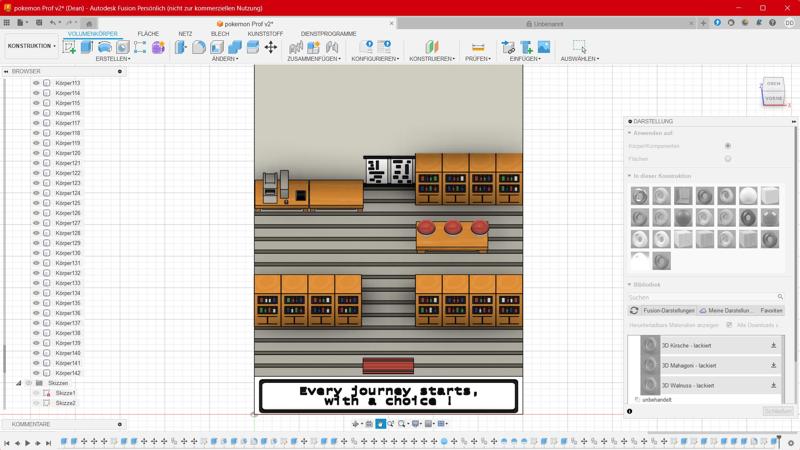The width and height of the screenshot is (800, 450).
Task: Hide Körper113 with its eye icon
Action: (x=36, y=83)
